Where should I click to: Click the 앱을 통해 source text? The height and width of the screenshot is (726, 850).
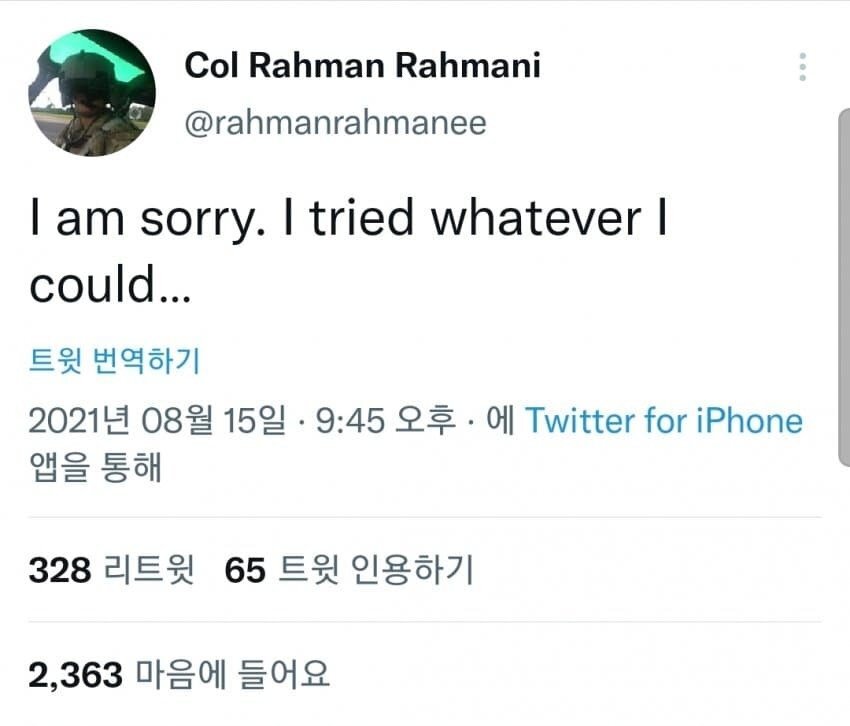(96, 467)
